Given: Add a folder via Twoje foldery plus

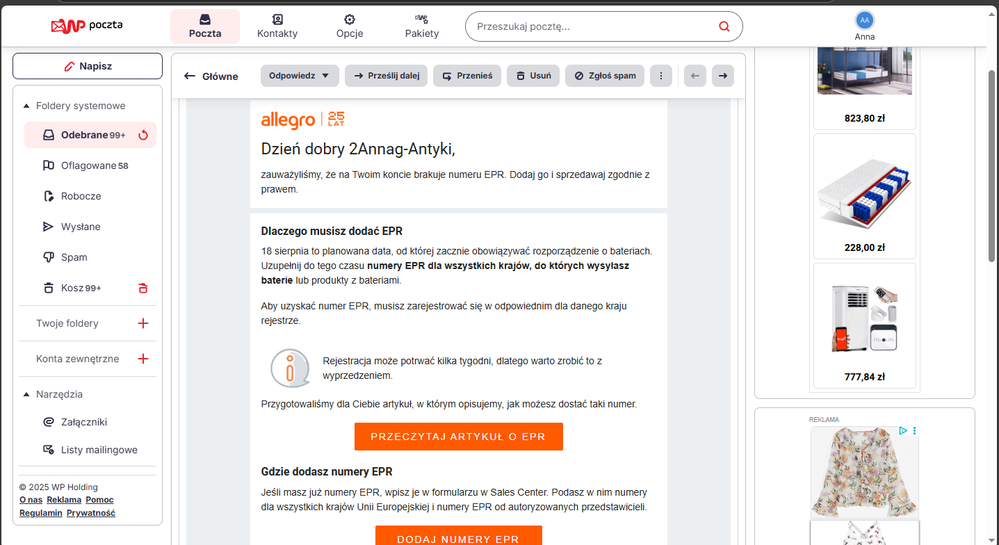Looking at the screenshot, I should [143, 323].
